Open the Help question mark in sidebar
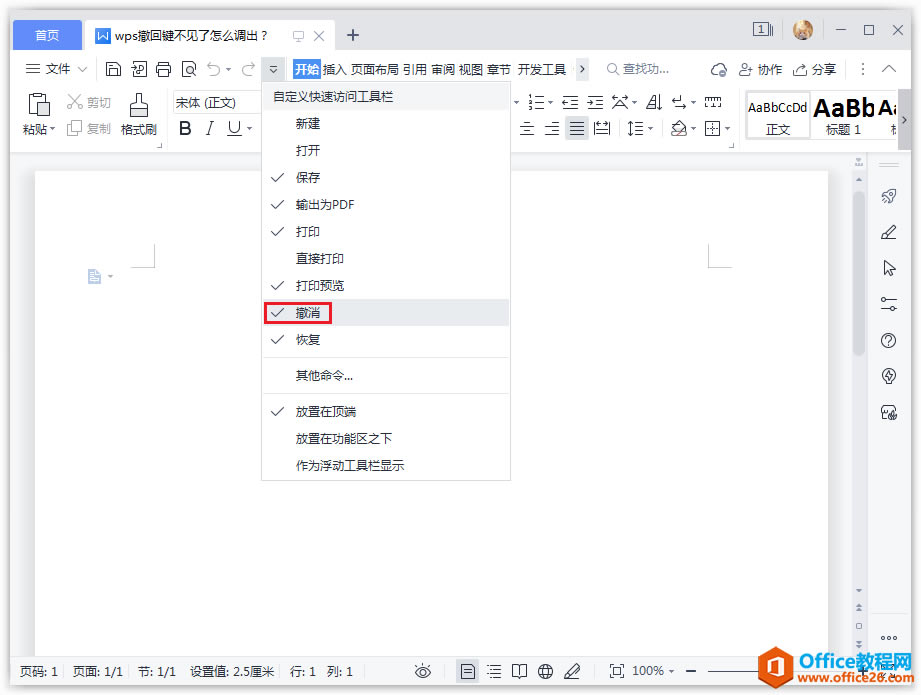The width and height of the screenshot is (921, 695). (889, 340)
